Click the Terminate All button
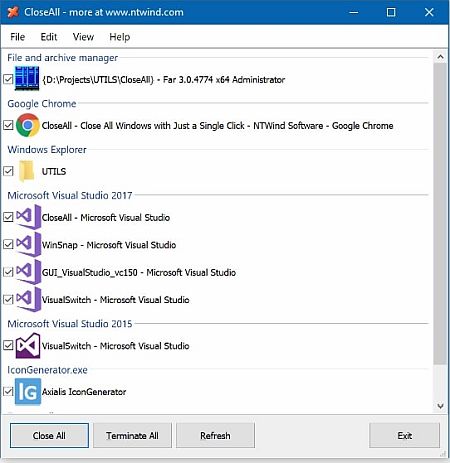This screenshot has height=463, width=450. 132,436
